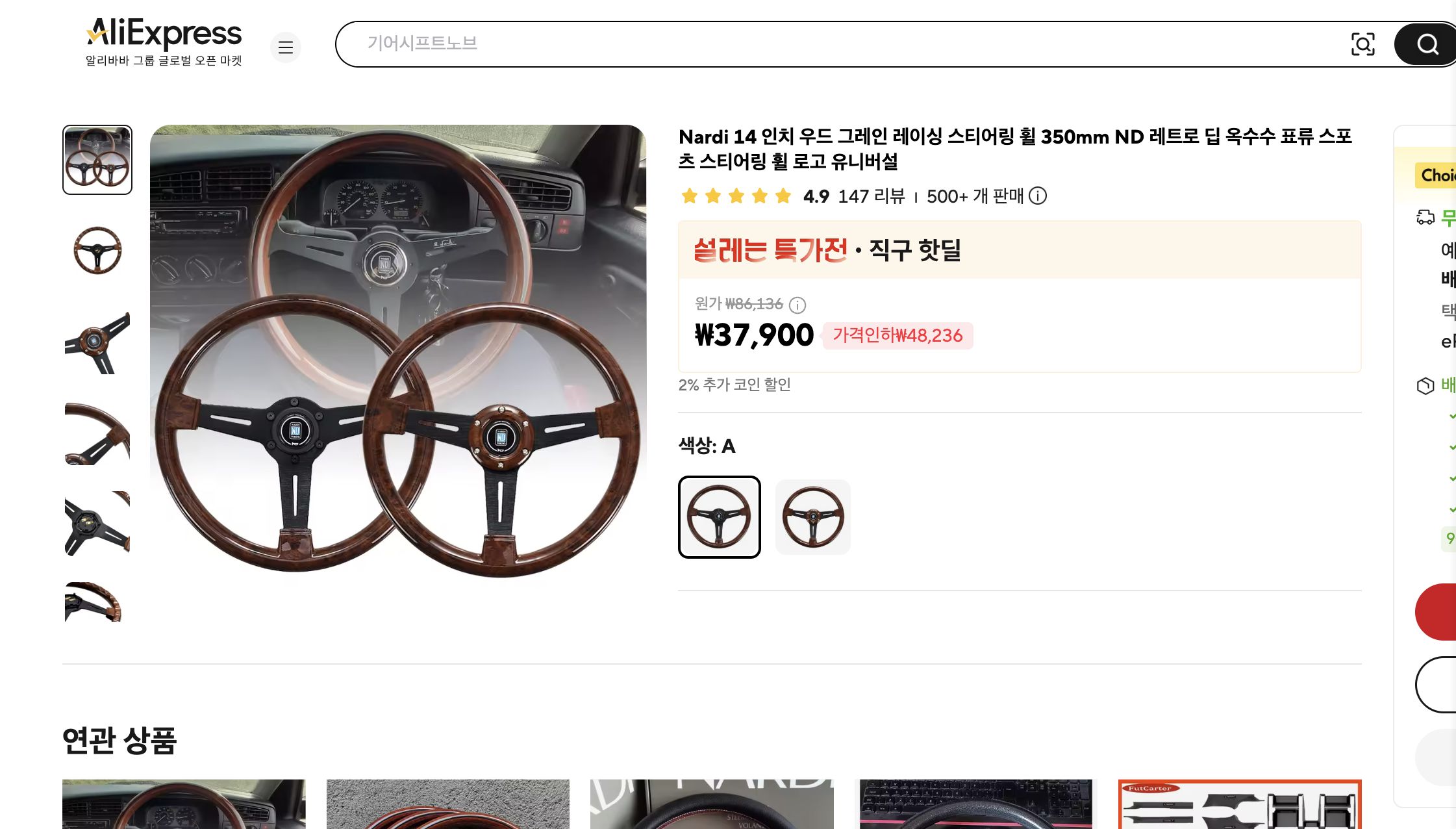Open the hamburger menu next to the logo
The width and height of the screenshot is (1456, 829).
click(x=286, y=47)
